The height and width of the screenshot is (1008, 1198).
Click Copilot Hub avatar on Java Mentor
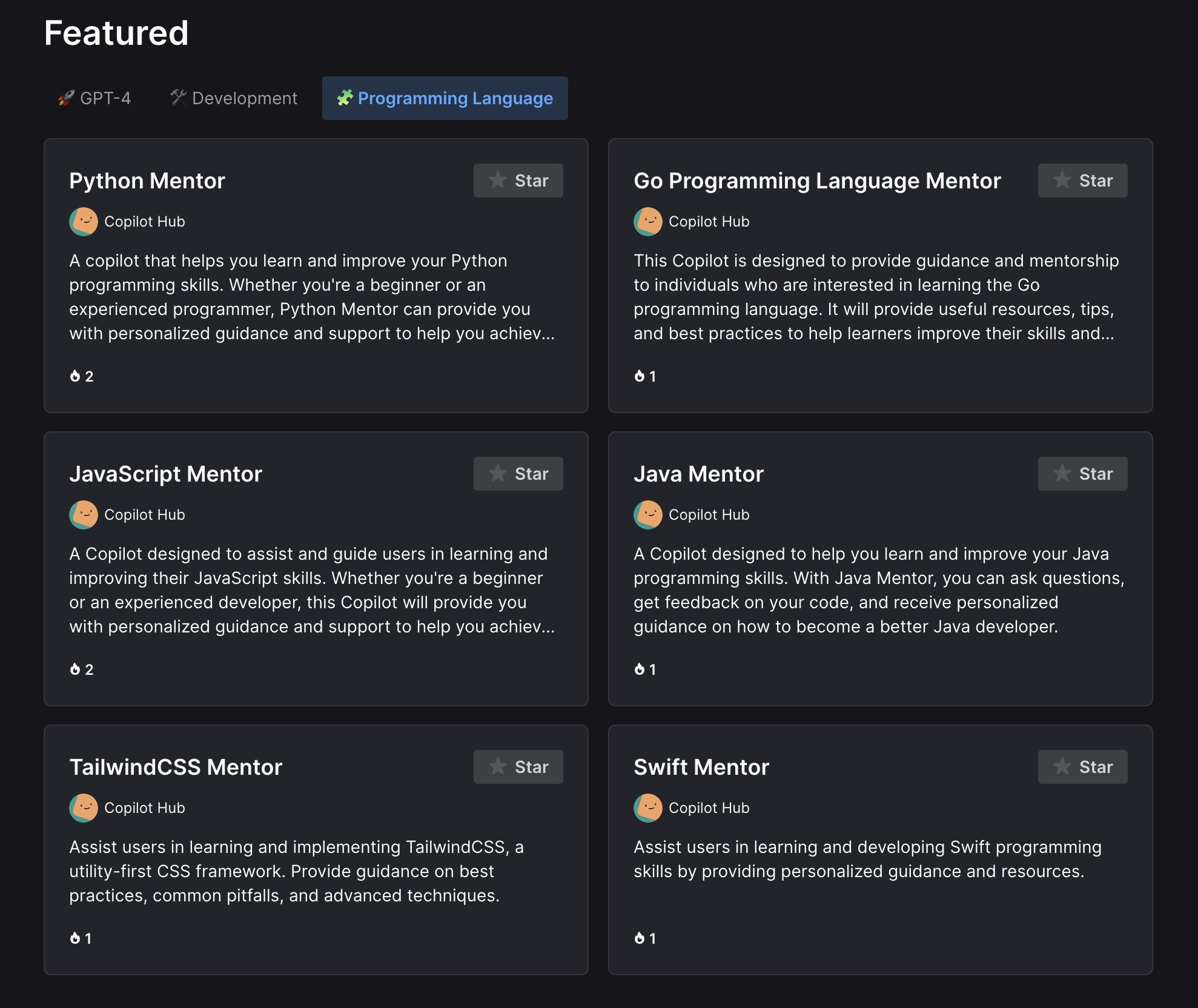[x=648, y=515]
